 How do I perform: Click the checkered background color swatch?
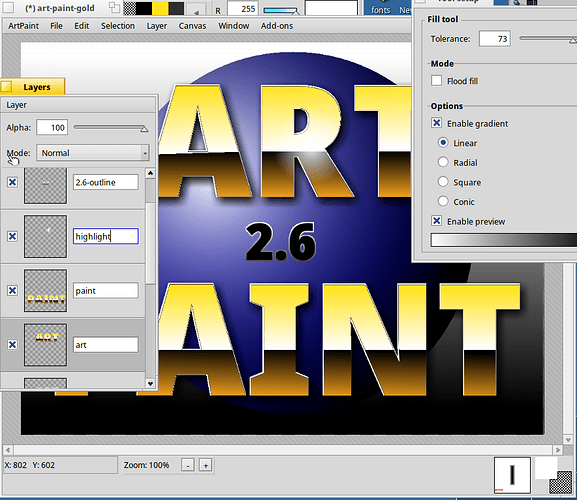(x=561, y=482)
